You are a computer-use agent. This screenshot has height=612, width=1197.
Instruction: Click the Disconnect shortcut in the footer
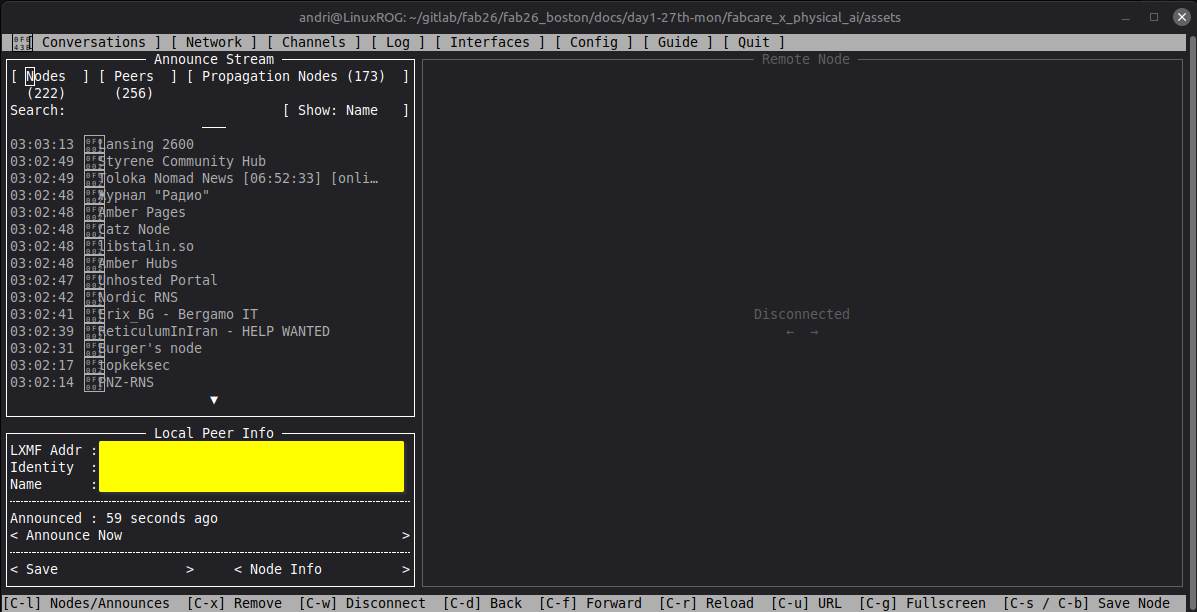click(x=363, y=604)
